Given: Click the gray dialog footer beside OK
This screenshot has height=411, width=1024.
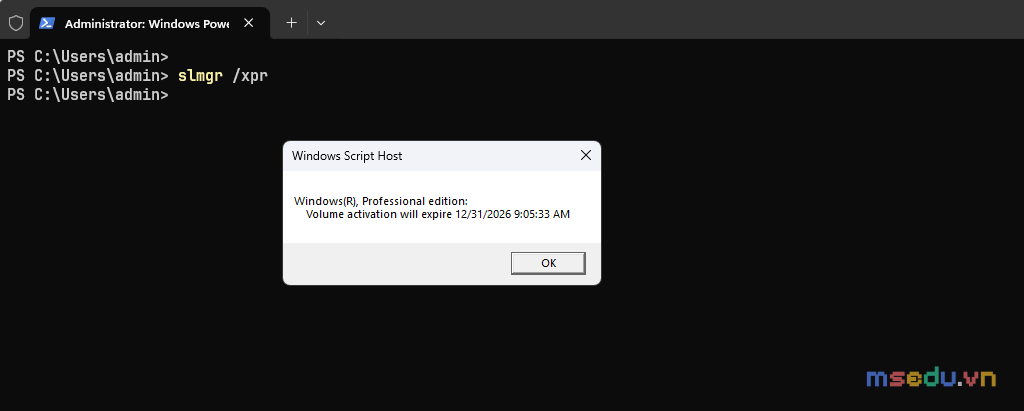Looking at the screenshot, I should click(396, 263).
